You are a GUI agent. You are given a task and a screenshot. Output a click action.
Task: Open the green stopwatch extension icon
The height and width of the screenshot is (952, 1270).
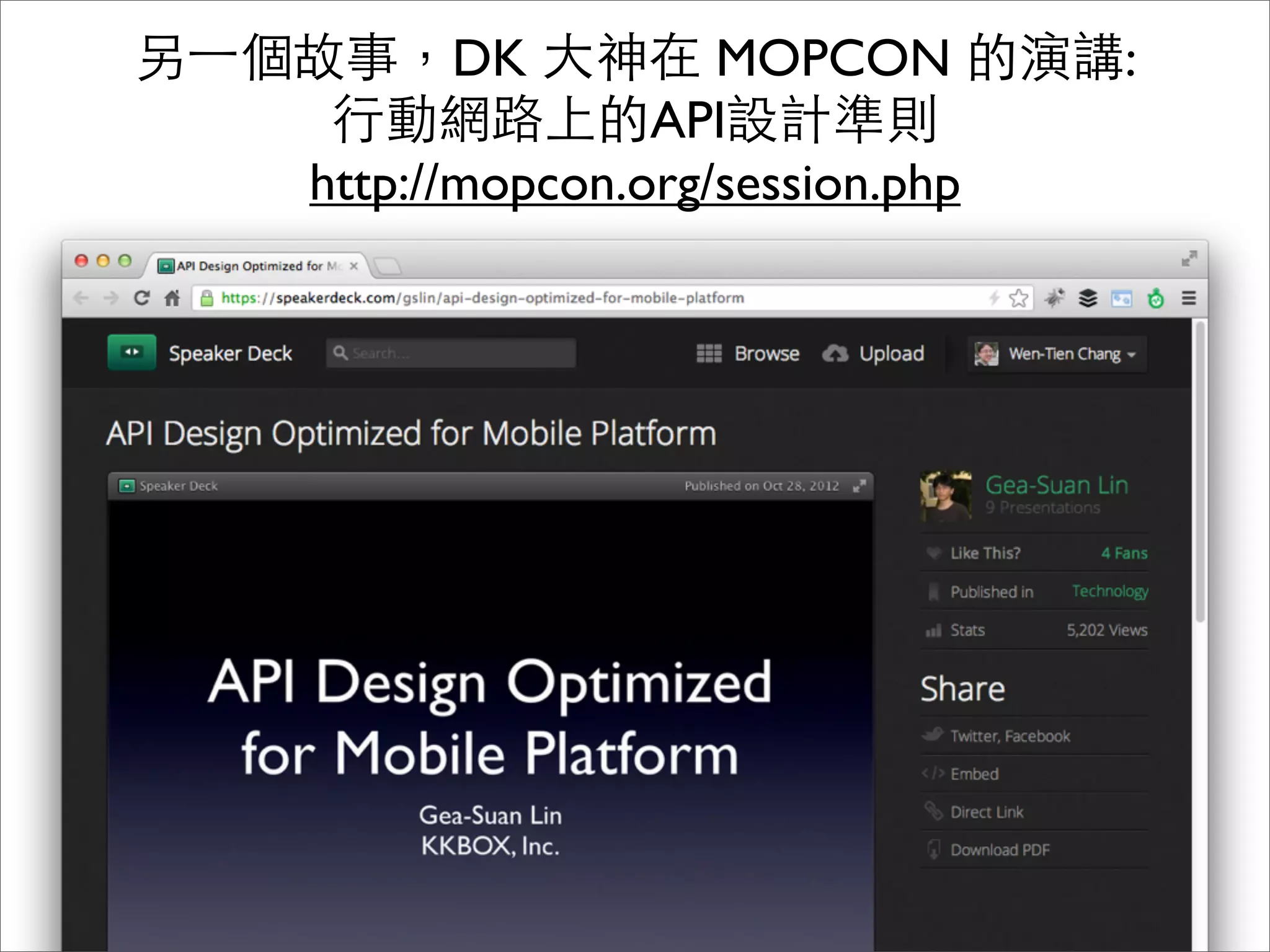click(x=1155, y=298)
